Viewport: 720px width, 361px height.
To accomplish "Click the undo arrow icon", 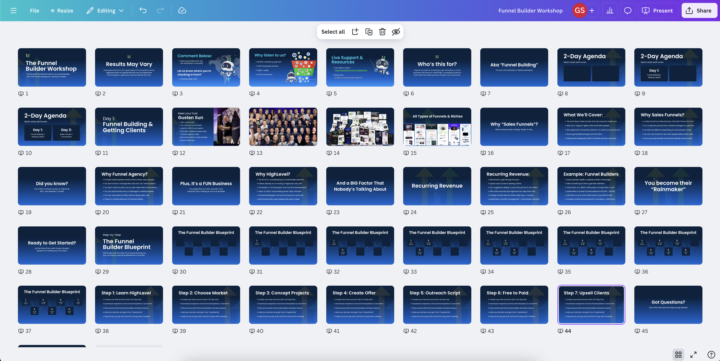I will coord(143,11).
